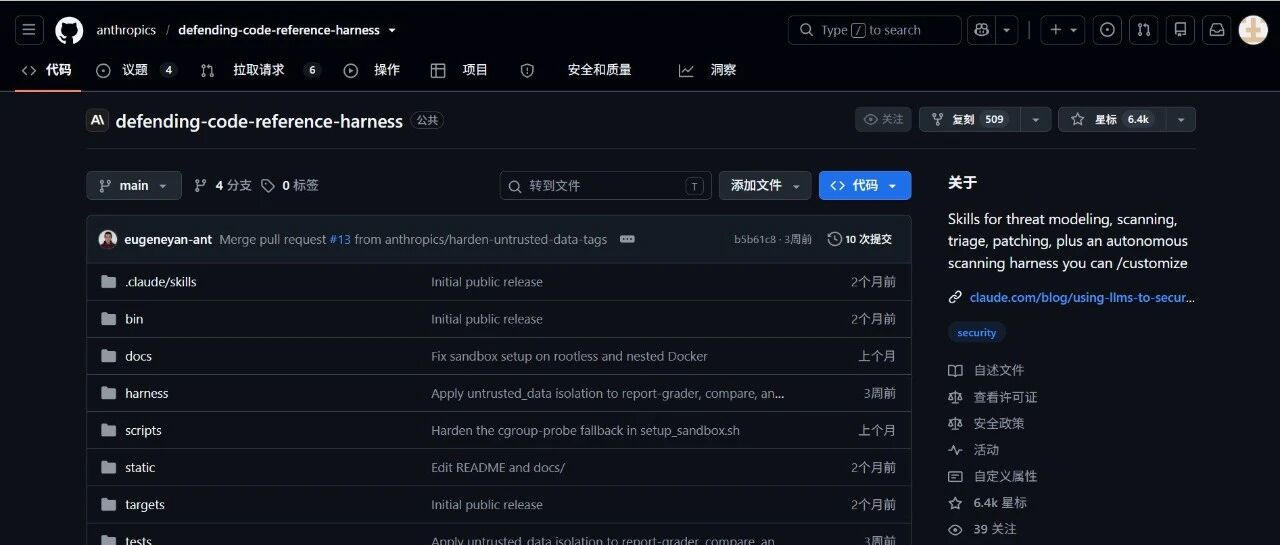Image resolution: width=1280 pixels, height=545 pixels.
Task: Open 安全政策 security policy link
Action: click(986, 423)
